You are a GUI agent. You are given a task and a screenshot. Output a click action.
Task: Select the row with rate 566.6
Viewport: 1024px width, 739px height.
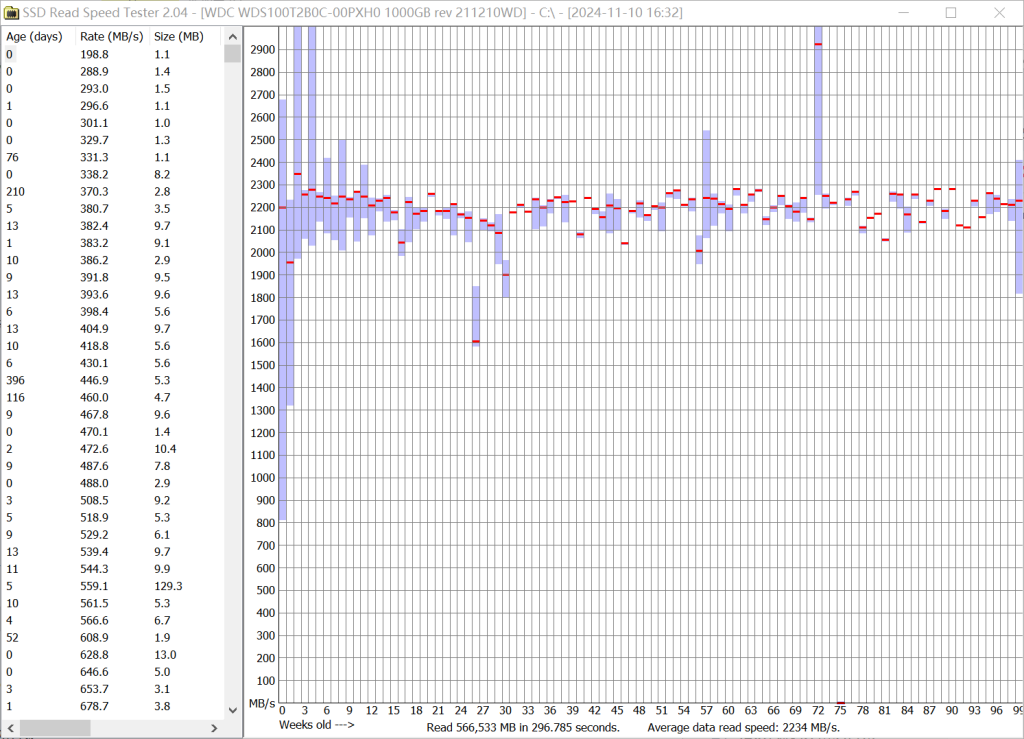113,620
